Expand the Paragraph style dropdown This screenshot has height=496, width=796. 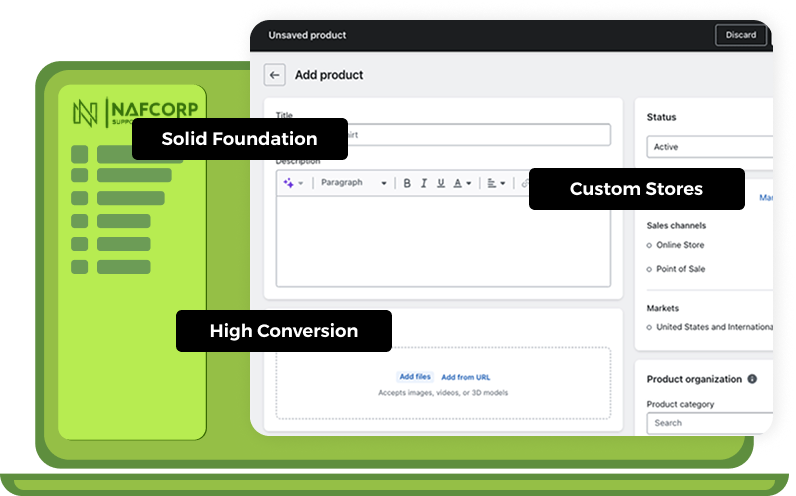coord(353,183)
